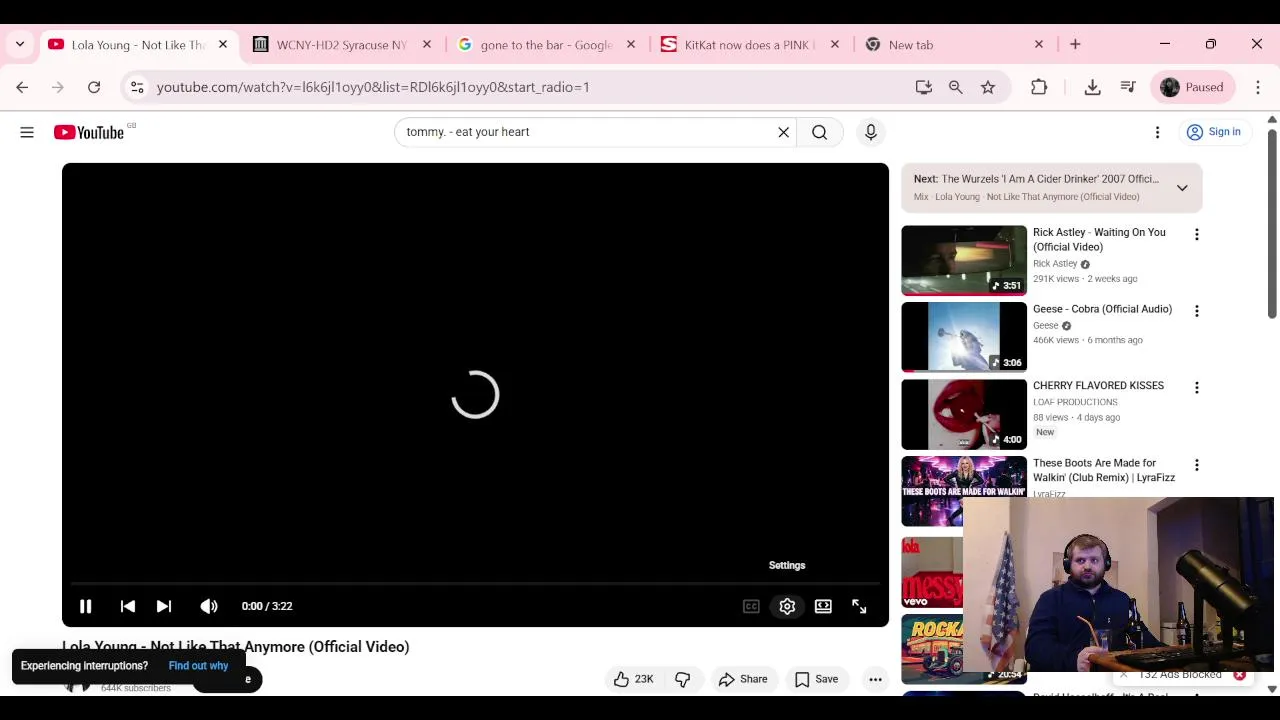Open Geese - Cobra video thumbnail
1280x720 pixels.
964,337
